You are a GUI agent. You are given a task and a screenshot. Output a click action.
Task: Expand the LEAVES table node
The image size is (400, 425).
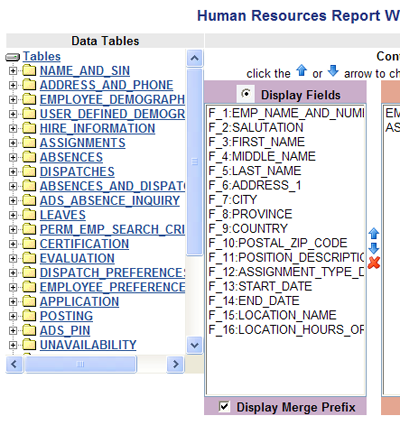coord(13,215)
